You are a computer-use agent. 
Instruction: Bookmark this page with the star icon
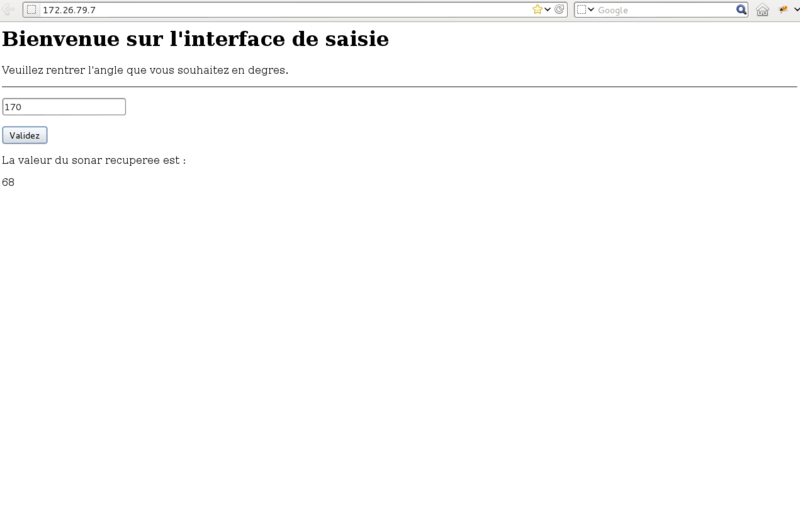(x=537, y=10)
